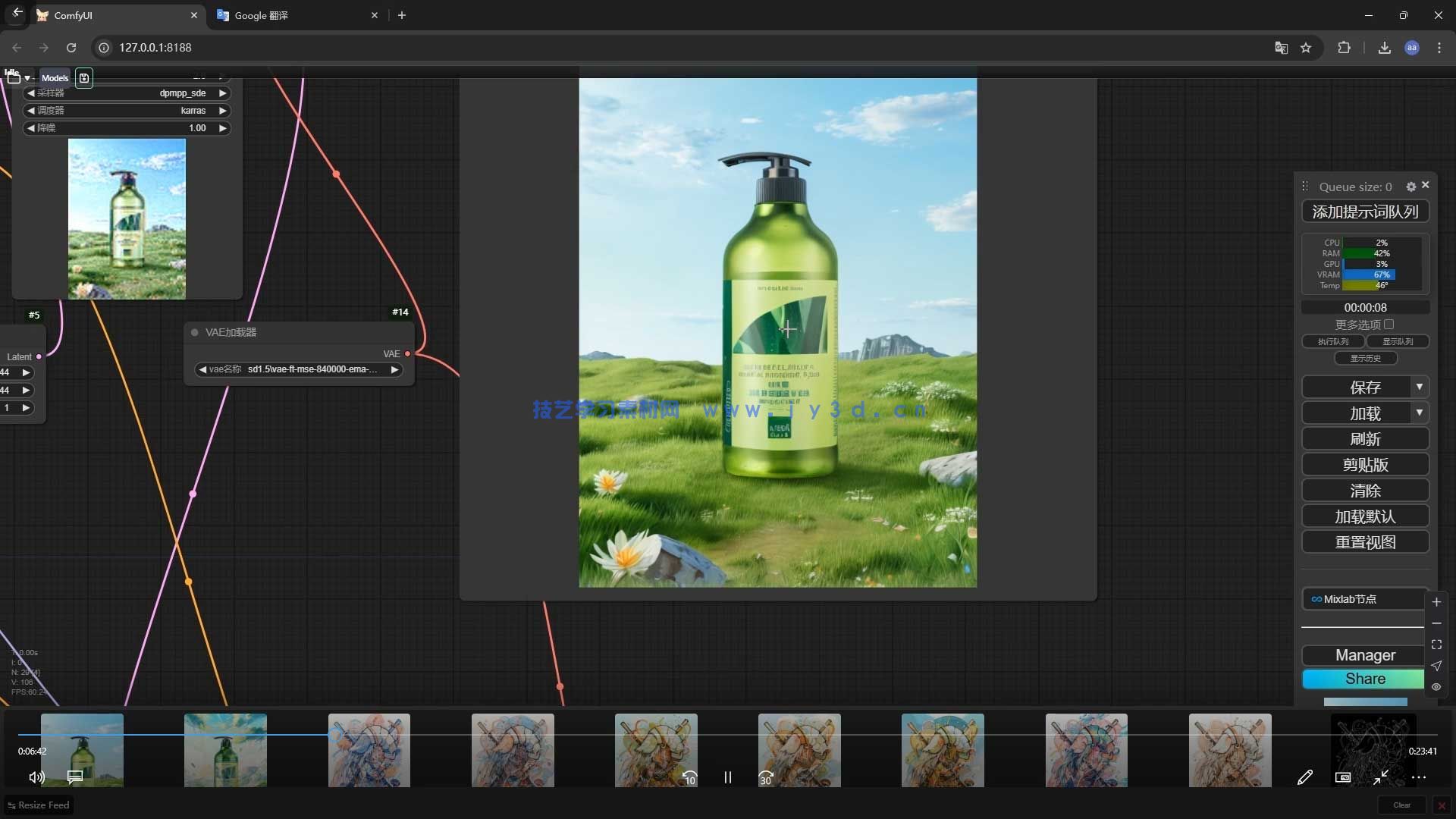Pause the video playback
Screen dimensions: 1456x819
[x=727, y=777]
